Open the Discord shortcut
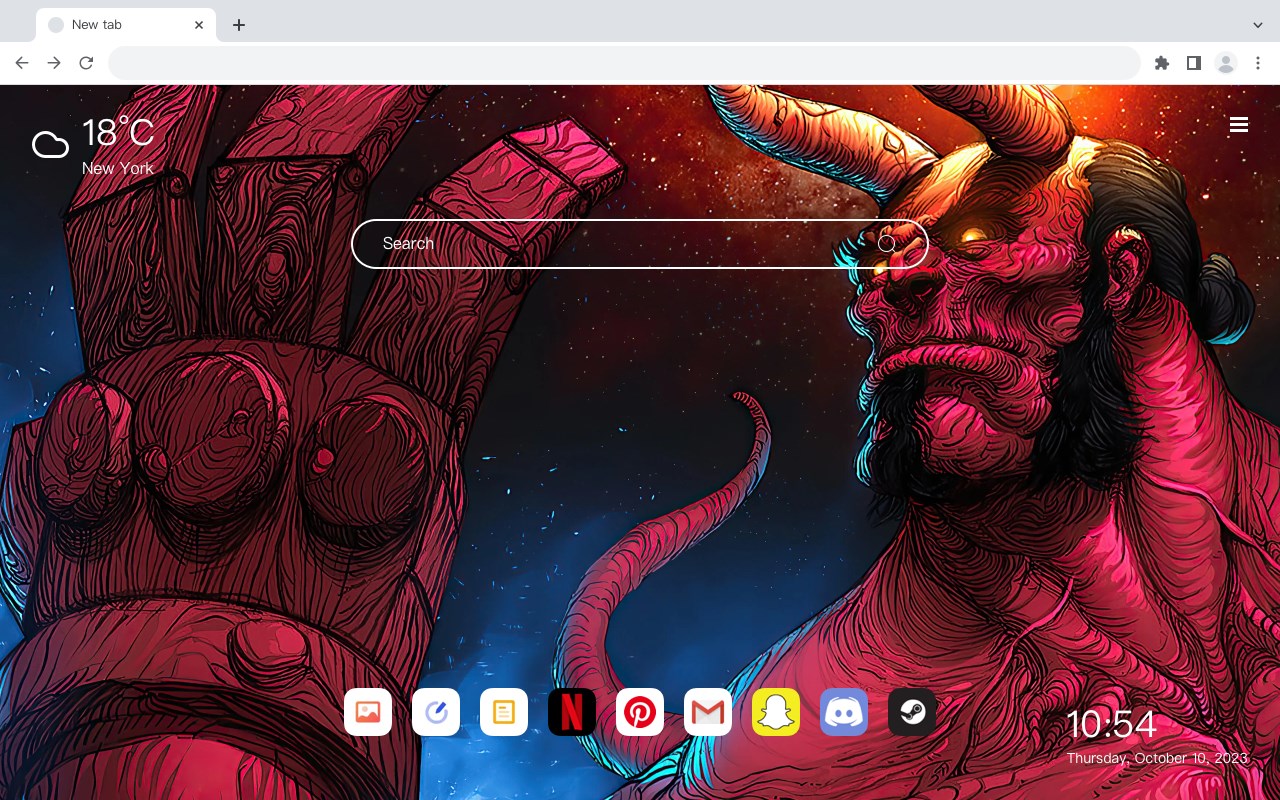The width and height of the screenshot is (1280, 800). point(844,712)
